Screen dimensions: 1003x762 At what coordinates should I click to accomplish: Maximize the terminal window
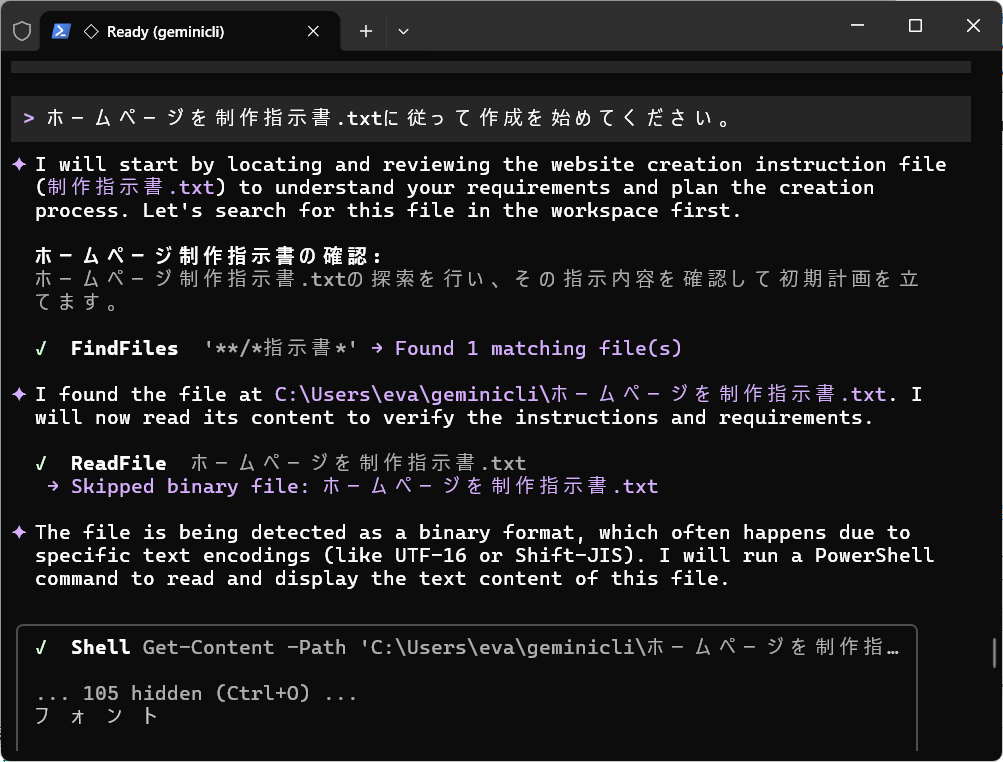coord(915,26)
